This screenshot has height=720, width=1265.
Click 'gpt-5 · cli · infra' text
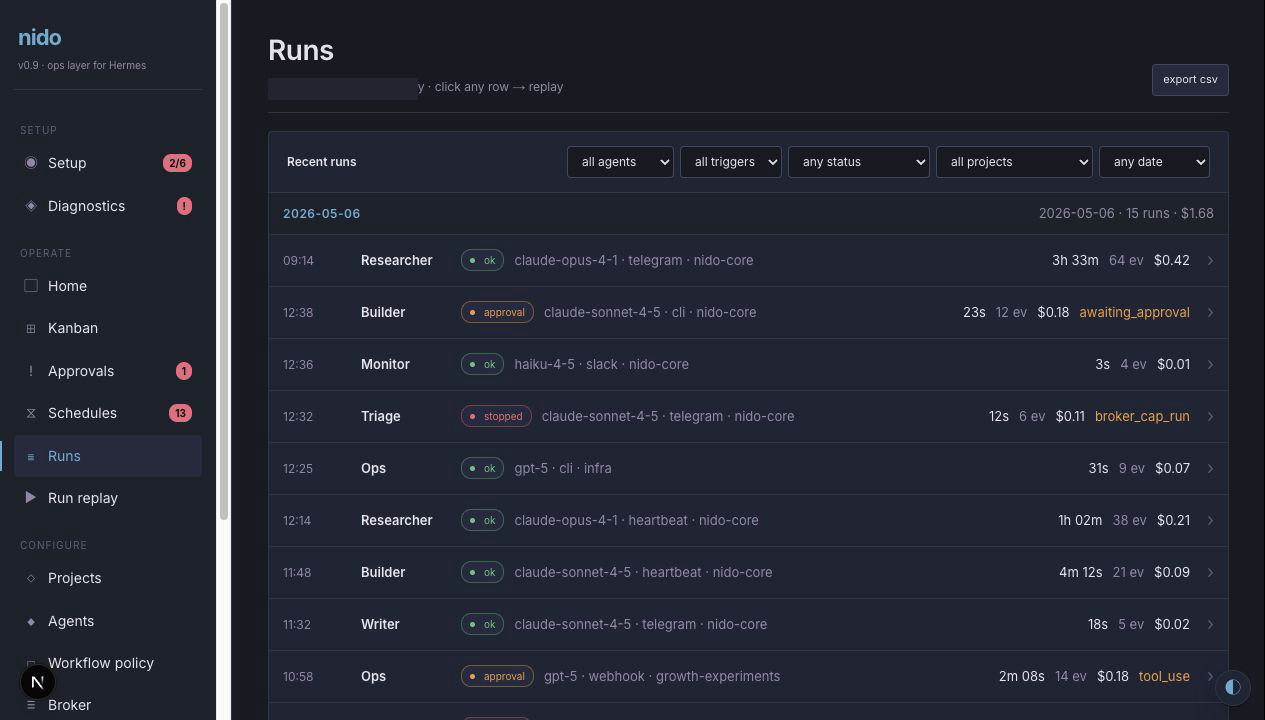coord(563,468)
